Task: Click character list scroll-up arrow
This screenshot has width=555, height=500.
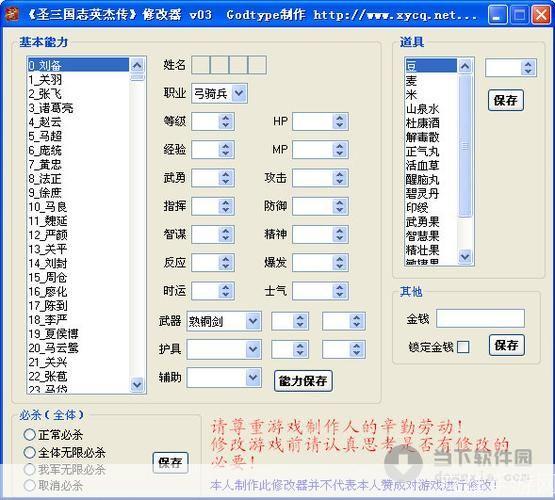Action: pos(137,65)
